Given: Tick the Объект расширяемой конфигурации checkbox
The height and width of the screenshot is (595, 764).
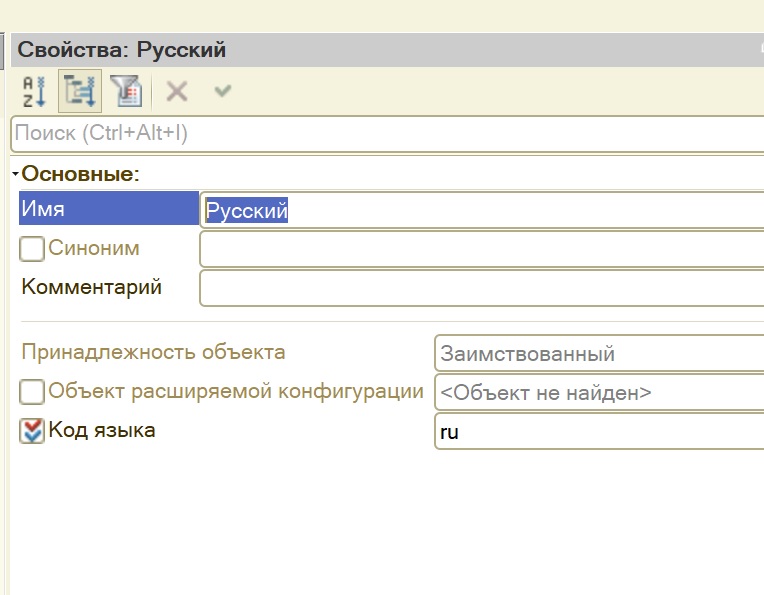Looking at the screenshot, I should (x=32, y=392).
